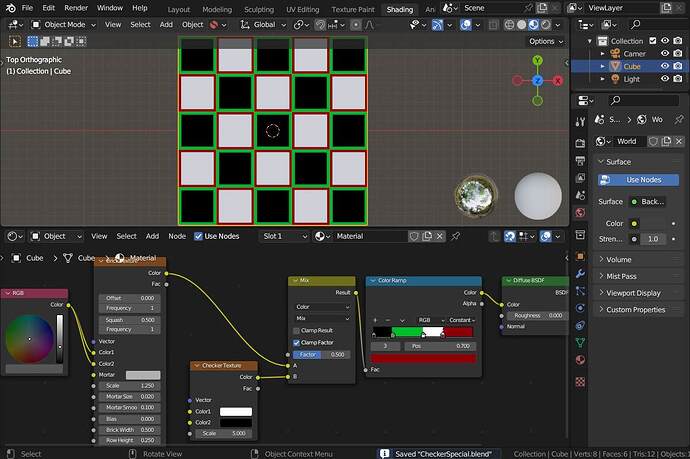Switch to the Modeling workspace tab
This screenshot has height=459, width=690.
217,9
